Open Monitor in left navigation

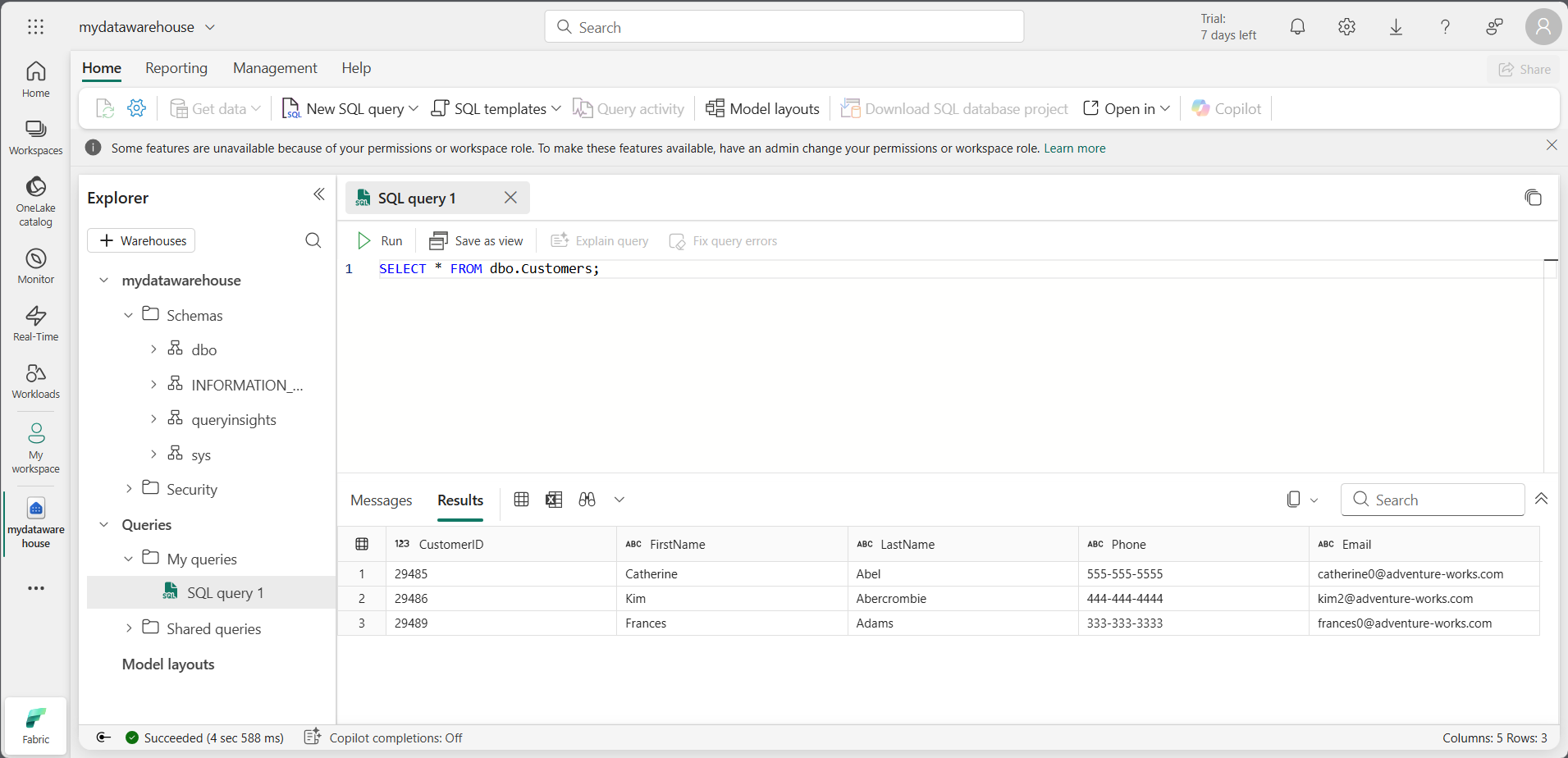coord(35,266)
